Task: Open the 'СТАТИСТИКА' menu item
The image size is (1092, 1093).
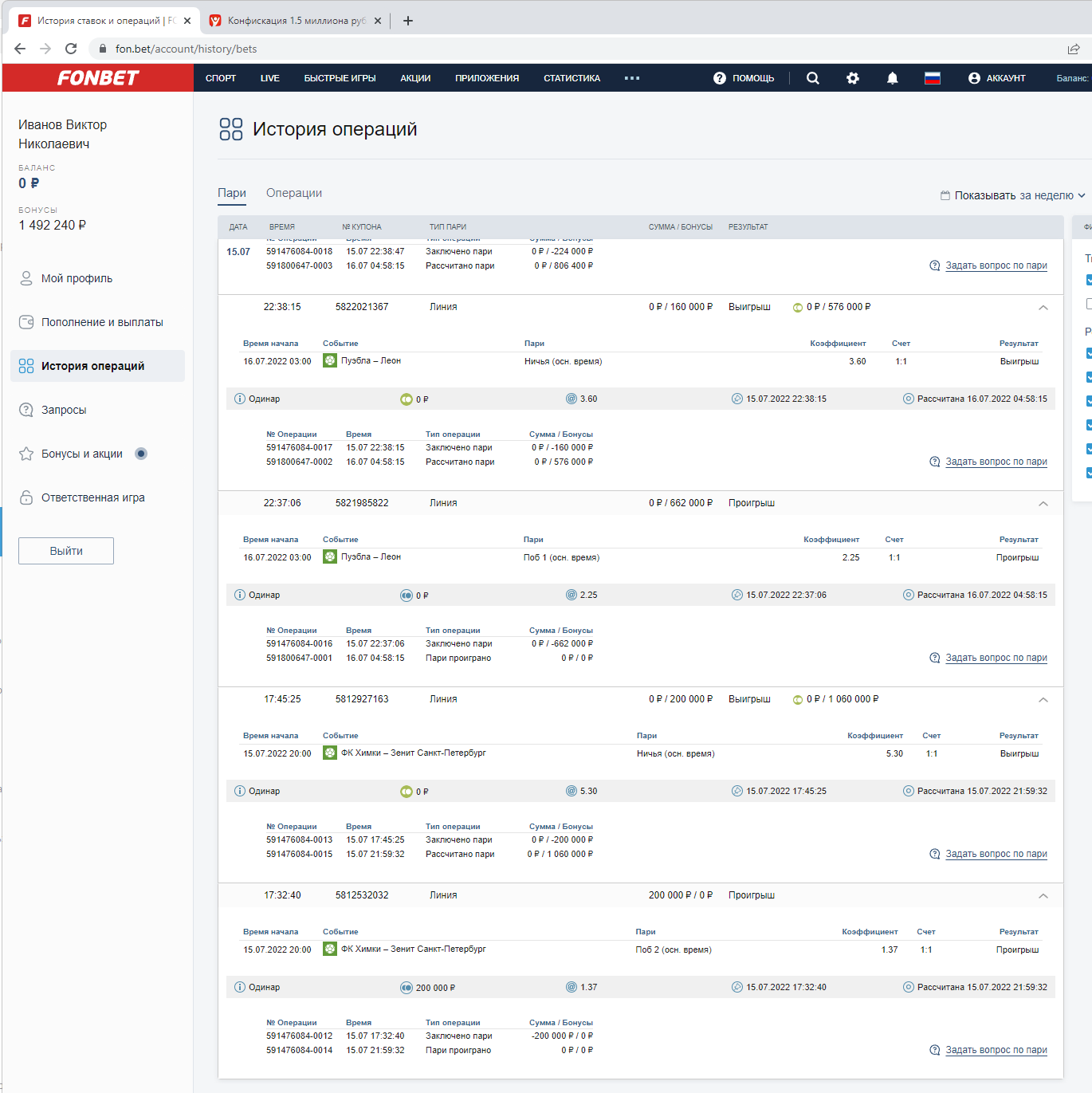Action: click(x=572, y=78)
